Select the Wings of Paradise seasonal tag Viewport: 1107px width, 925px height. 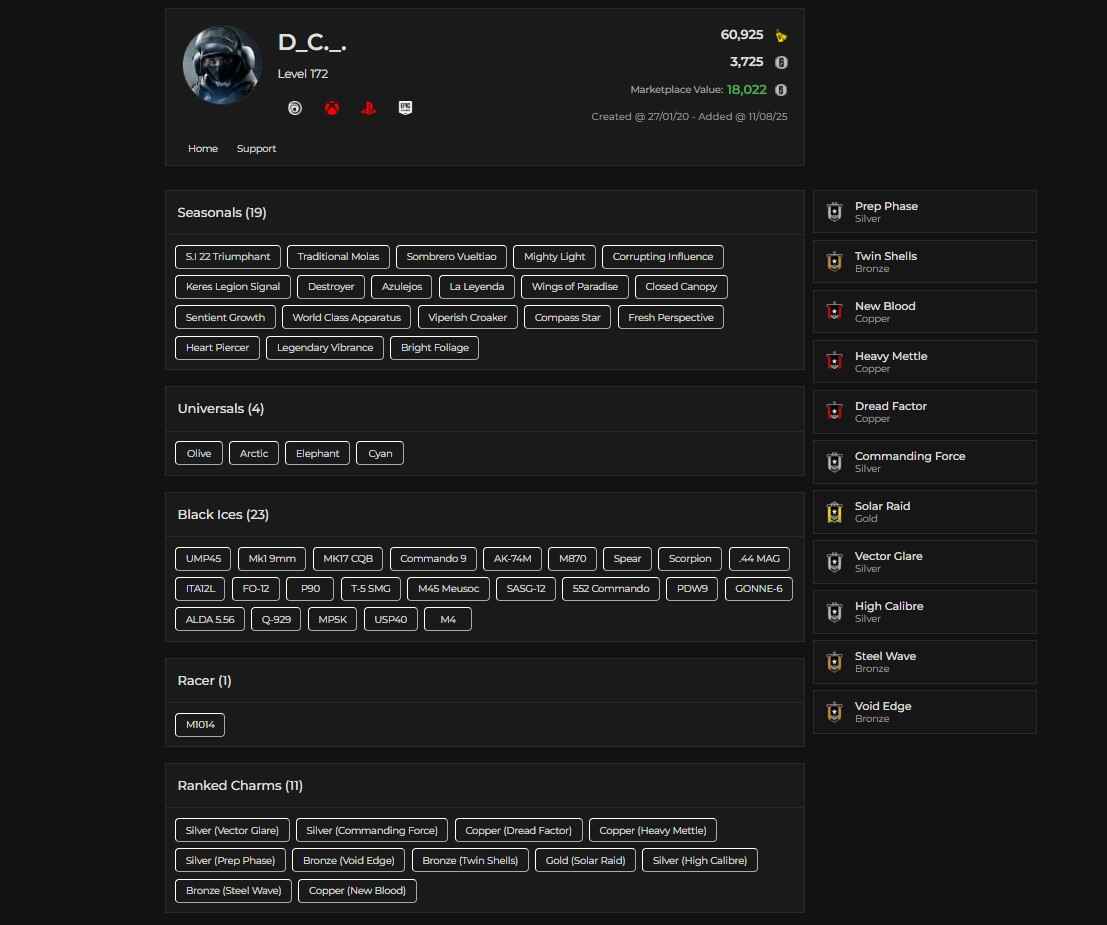[x=574, y=287]
